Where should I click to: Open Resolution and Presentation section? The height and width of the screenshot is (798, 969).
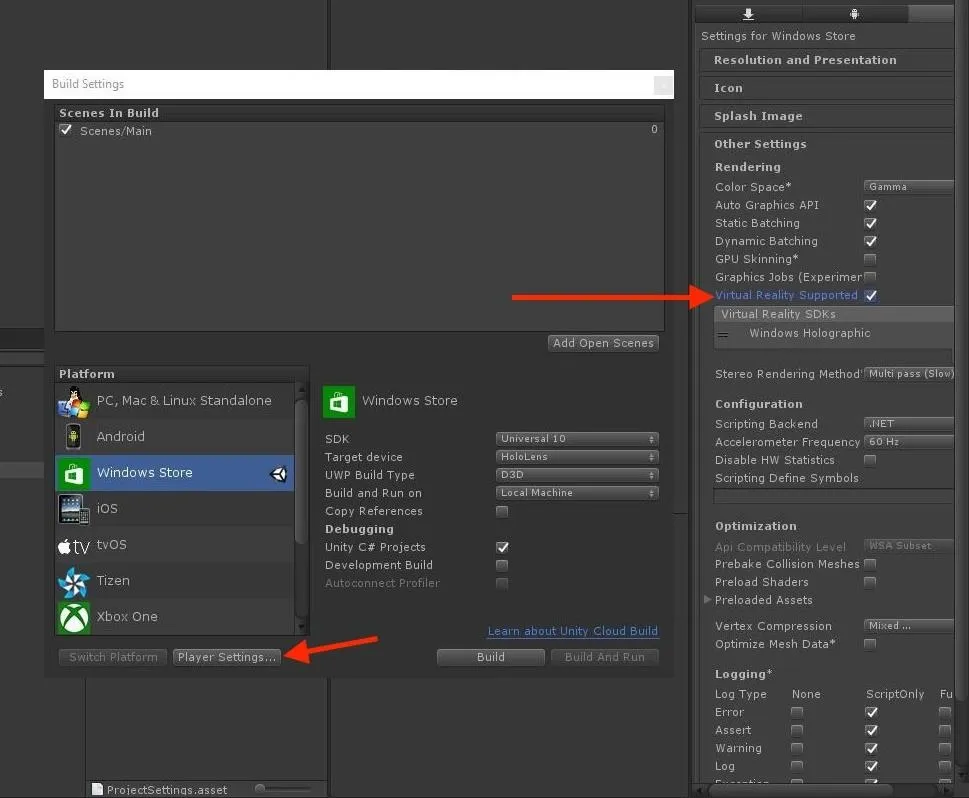click(827, 60)
